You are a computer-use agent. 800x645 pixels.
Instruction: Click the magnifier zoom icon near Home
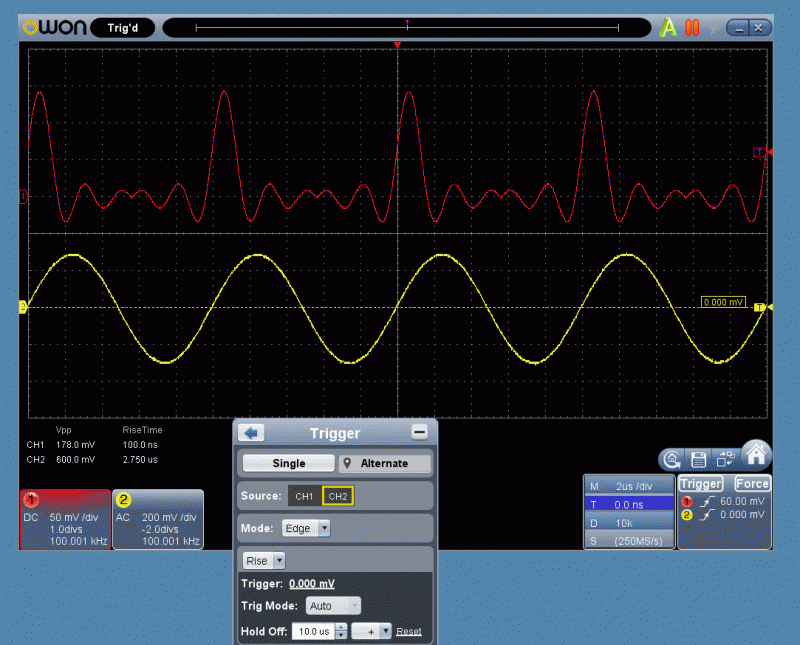pyautogui.click(x=672, y=460)
